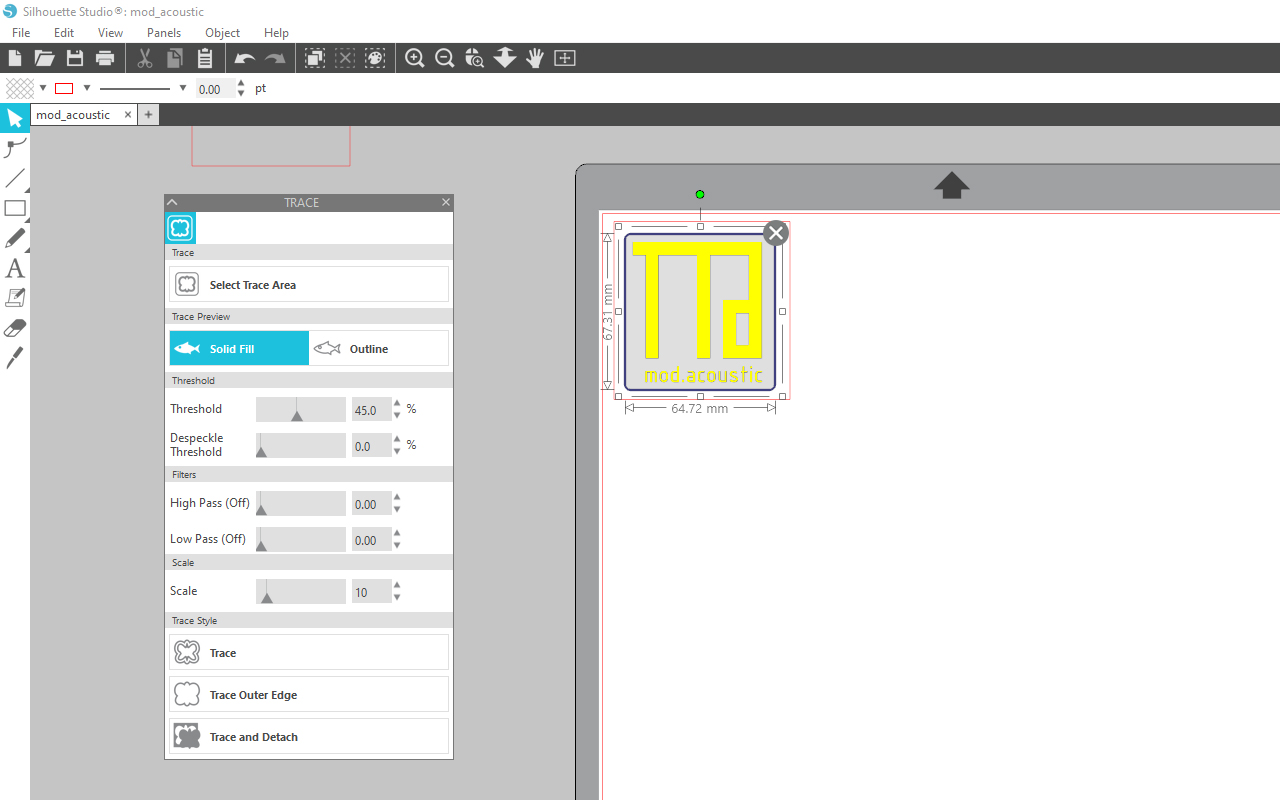Open the Help menu
This screenshot has width=1280, height=800.
(x=276, y=33)
